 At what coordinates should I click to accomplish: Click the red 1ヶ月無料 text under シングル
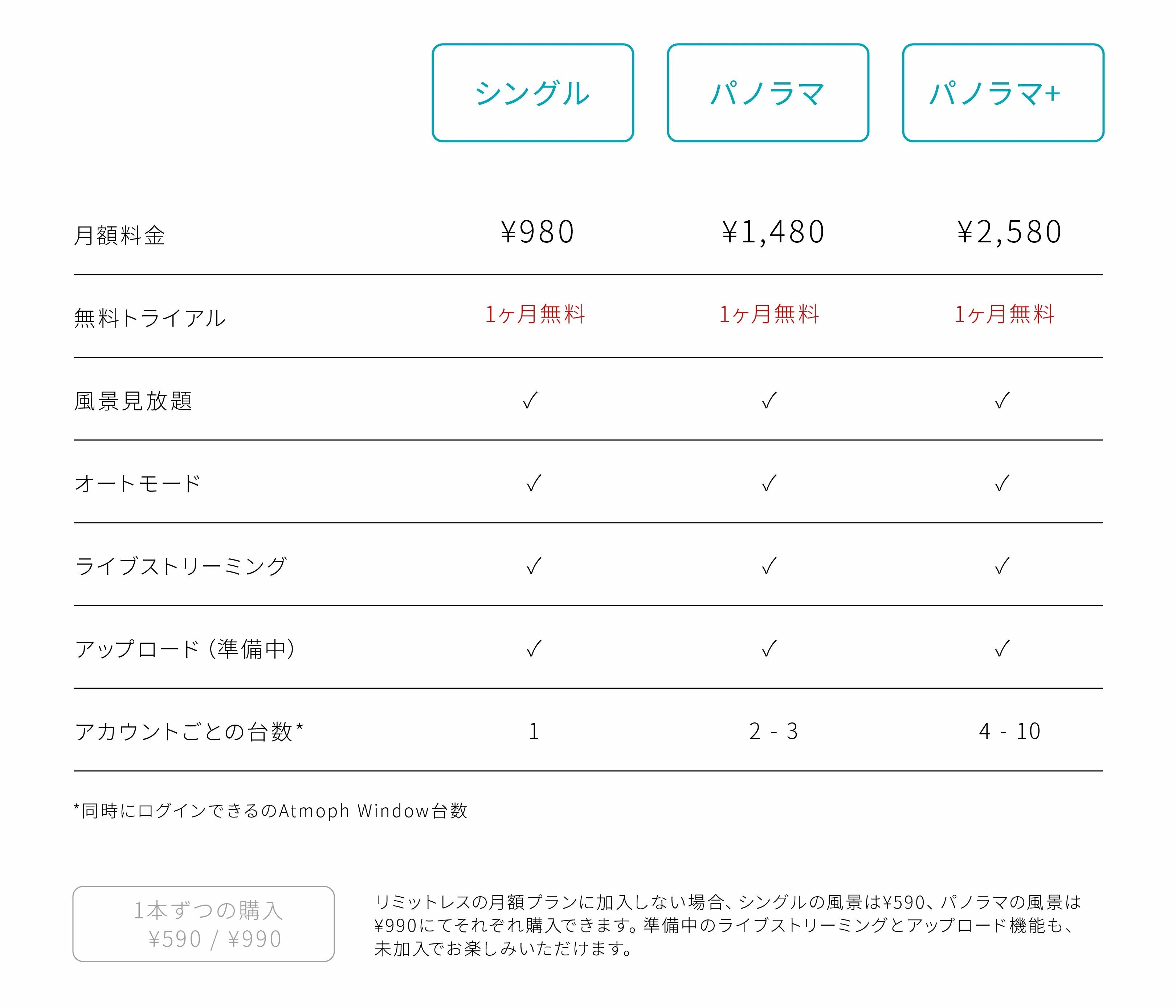[x=535, y=314]
